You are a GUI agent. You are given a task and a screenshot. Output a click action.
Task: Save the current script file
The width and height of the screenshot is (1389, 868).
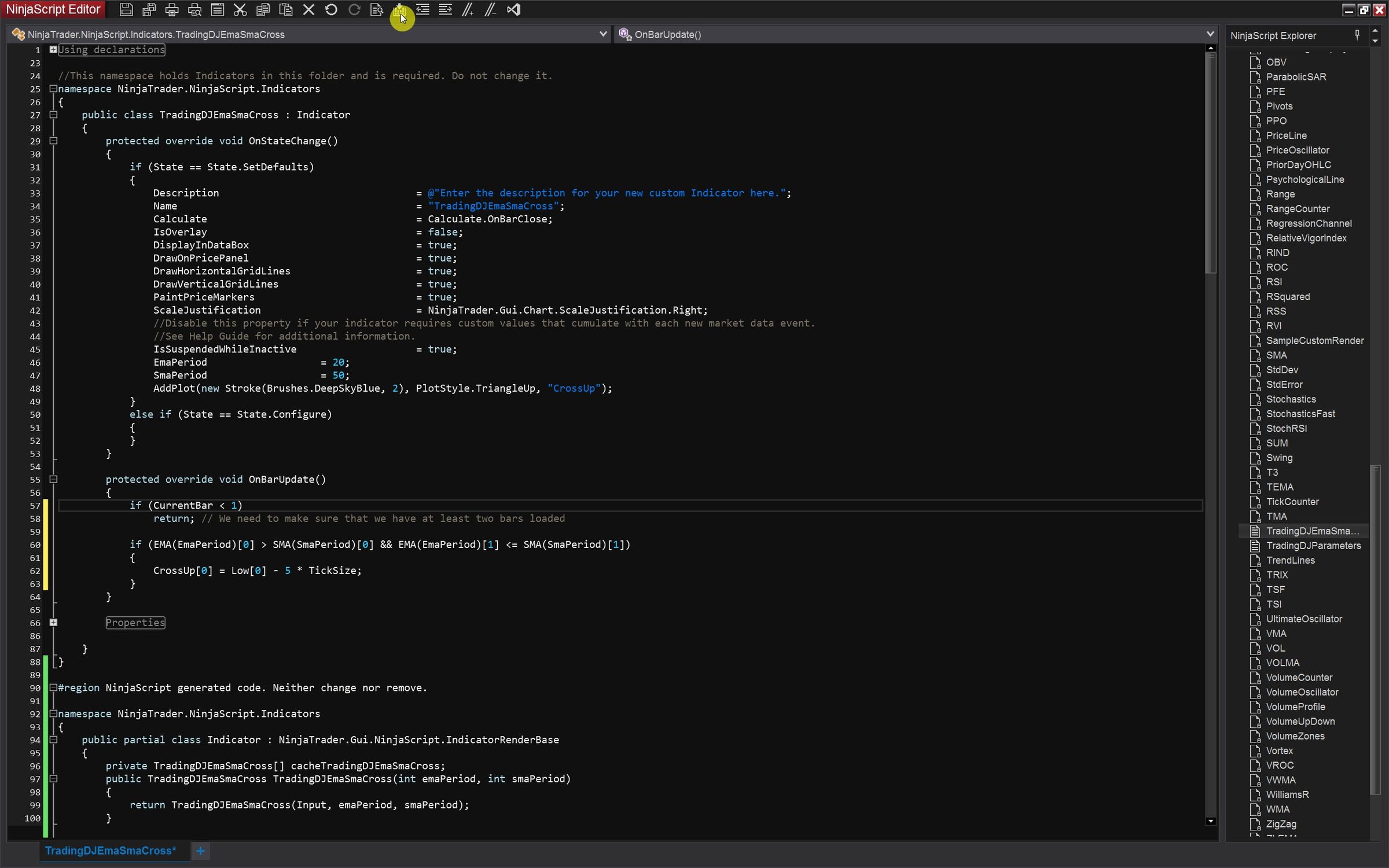126,9
